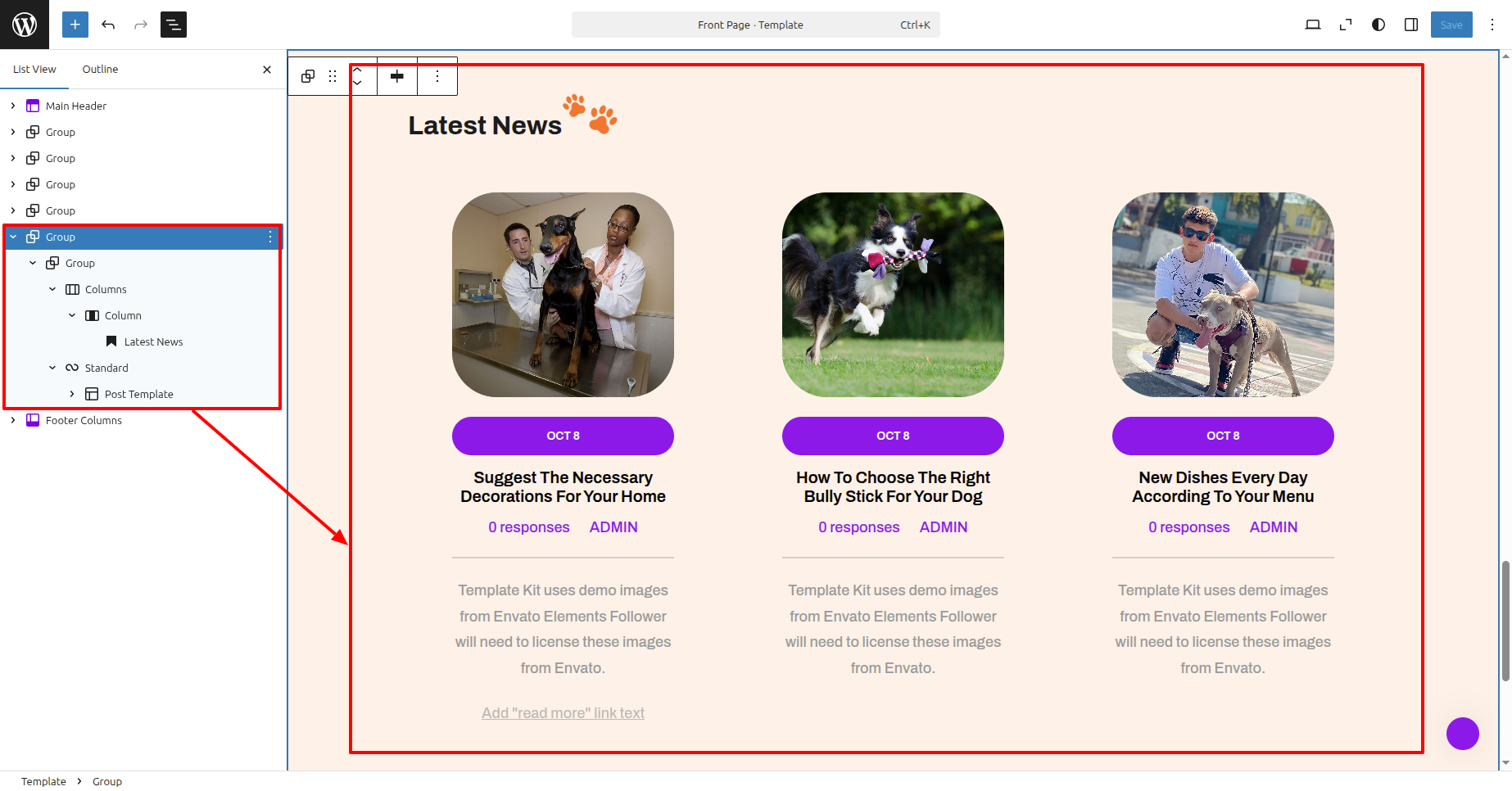
Task: Select the List View tab
Action: (x=34, y=70)
